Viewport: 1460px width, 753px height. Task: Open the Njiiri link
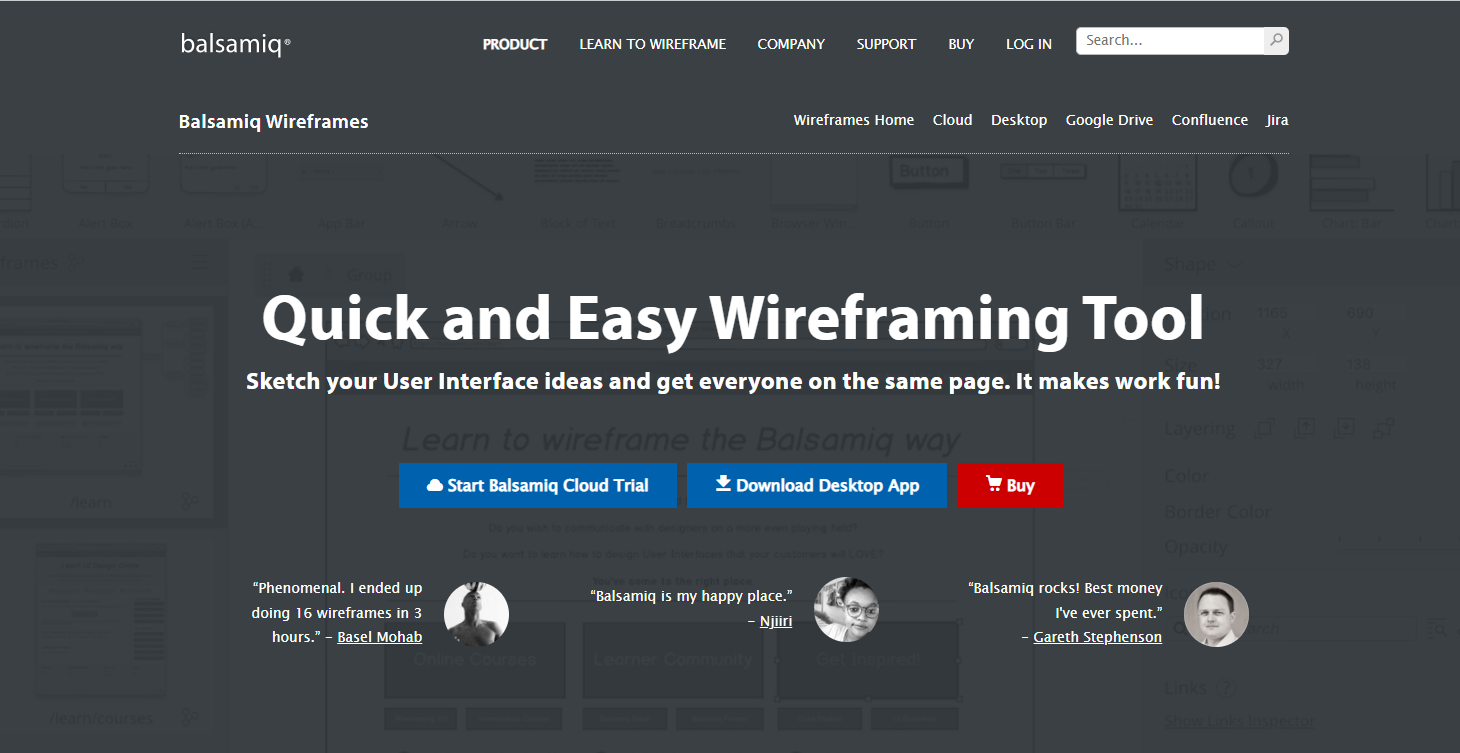click(776, 621)
